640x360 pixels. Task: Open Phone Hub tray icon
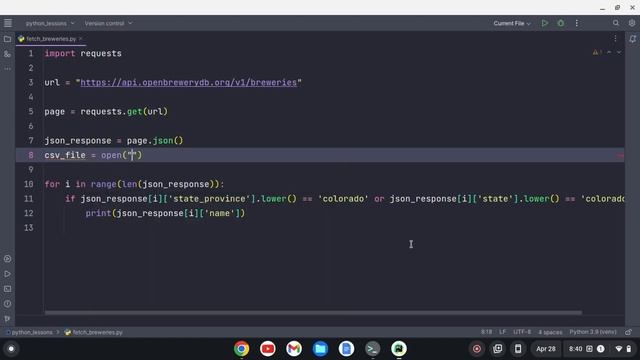518,349
